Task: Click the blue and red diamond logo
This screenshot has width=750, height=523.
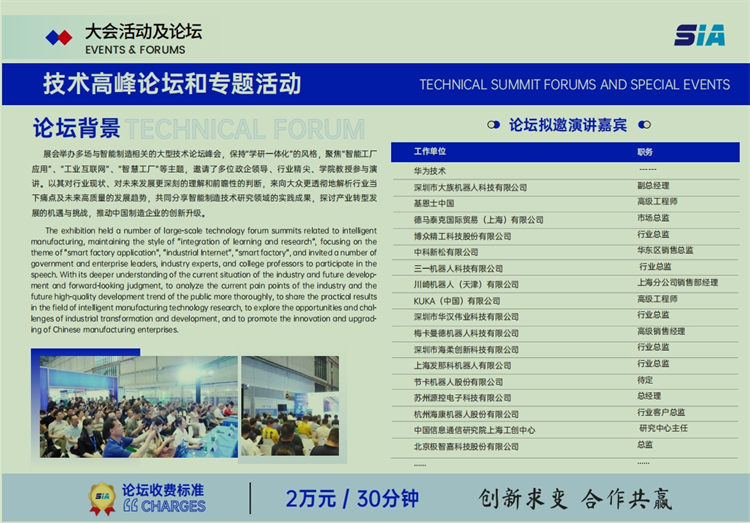Action: pyautogui.click(x=59, y=37)
